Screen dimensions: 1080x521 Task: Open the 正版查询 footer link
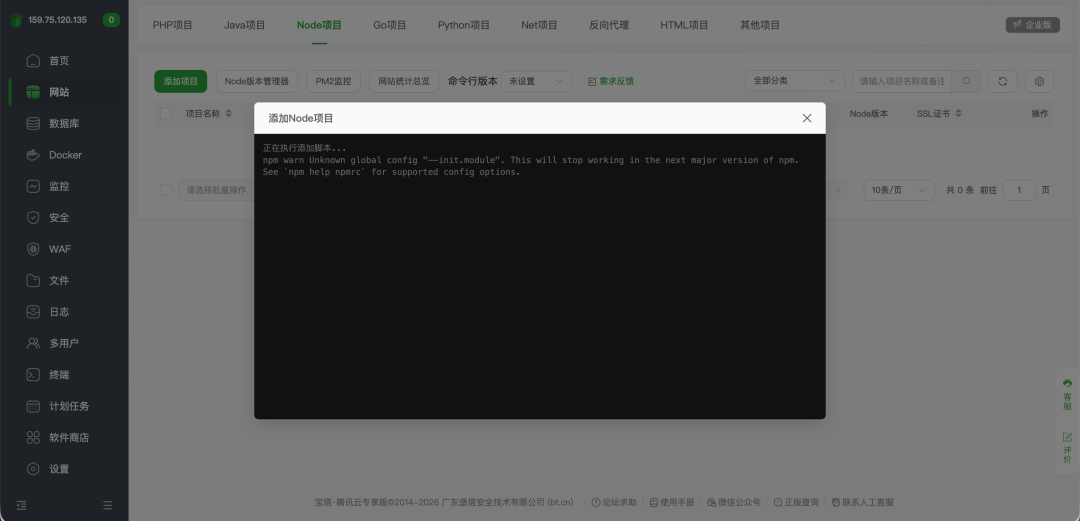pyautogui.click(x=796, y=502)
